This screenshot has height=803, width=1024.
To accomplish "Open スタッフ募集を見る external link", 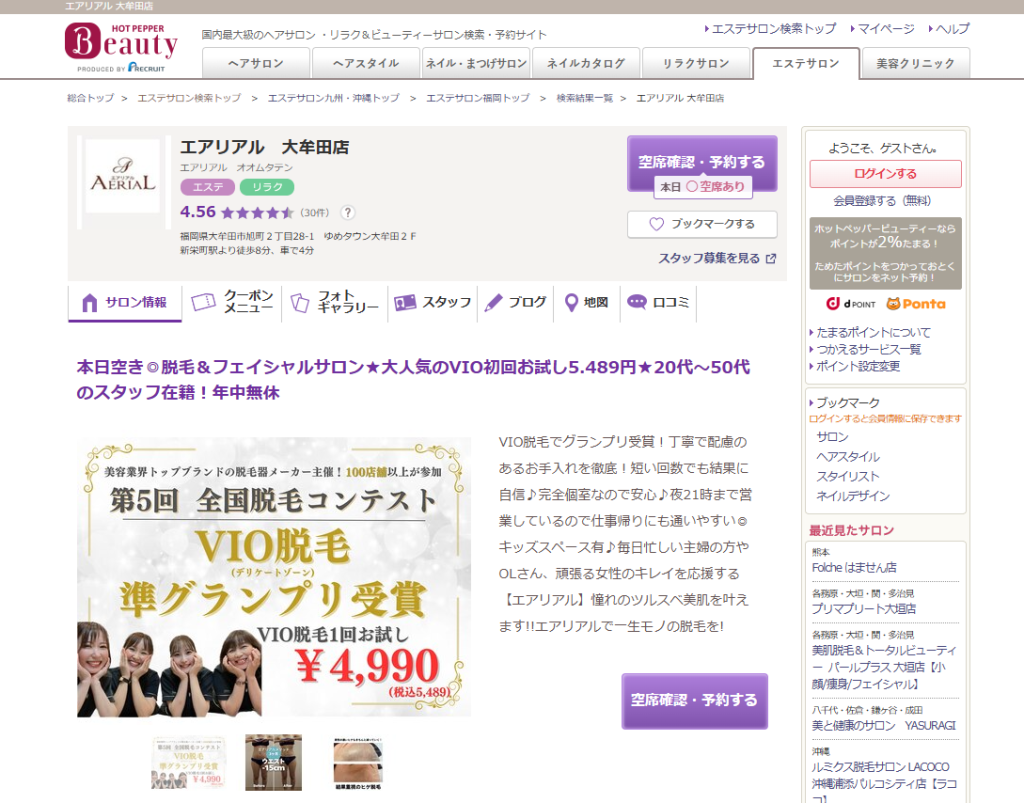I will click(716, 258).
